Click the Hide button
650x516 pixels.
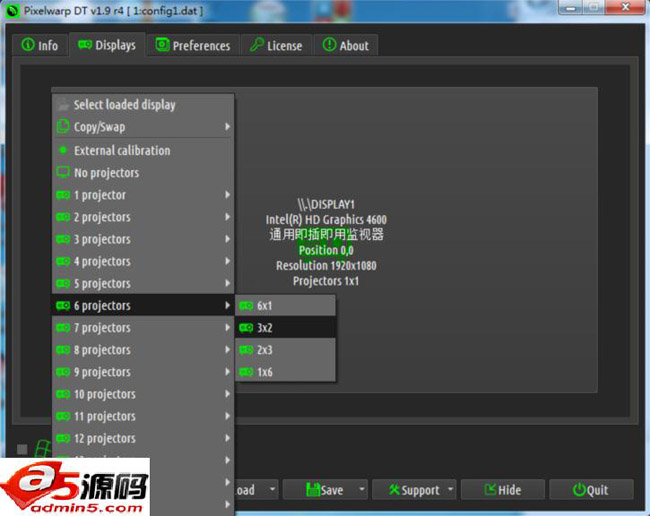pos(503,490)
